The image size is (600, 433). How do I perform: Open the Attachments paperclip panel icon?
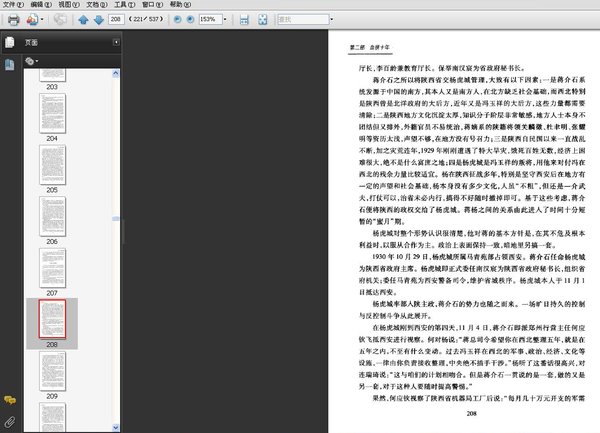(x=9, y=421)
